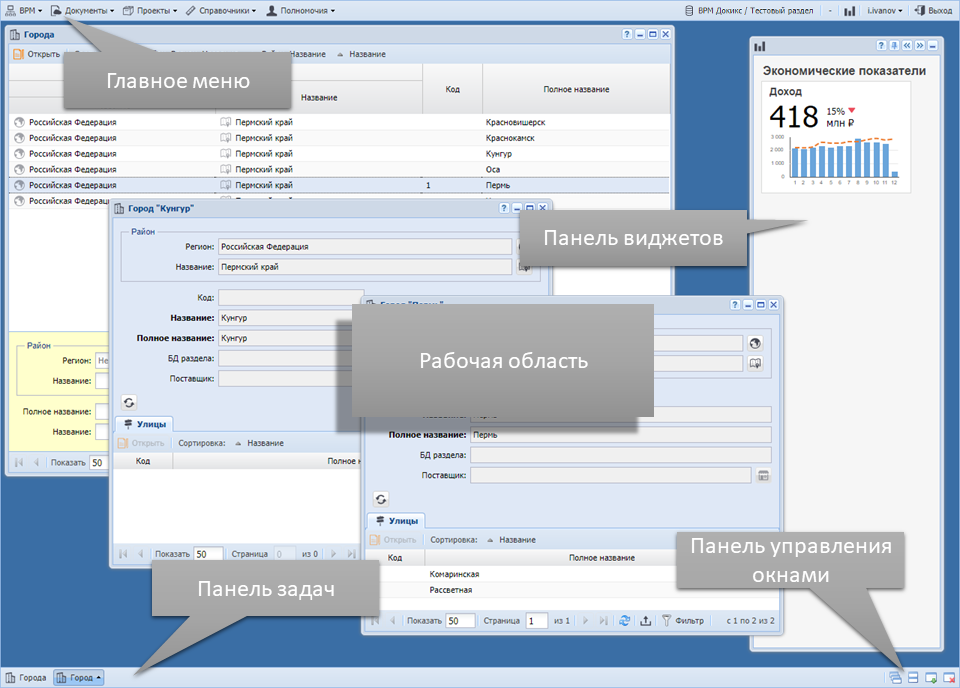Edit Показать page size in Пермь window
960x688 pixels.
tap(460, 621)
